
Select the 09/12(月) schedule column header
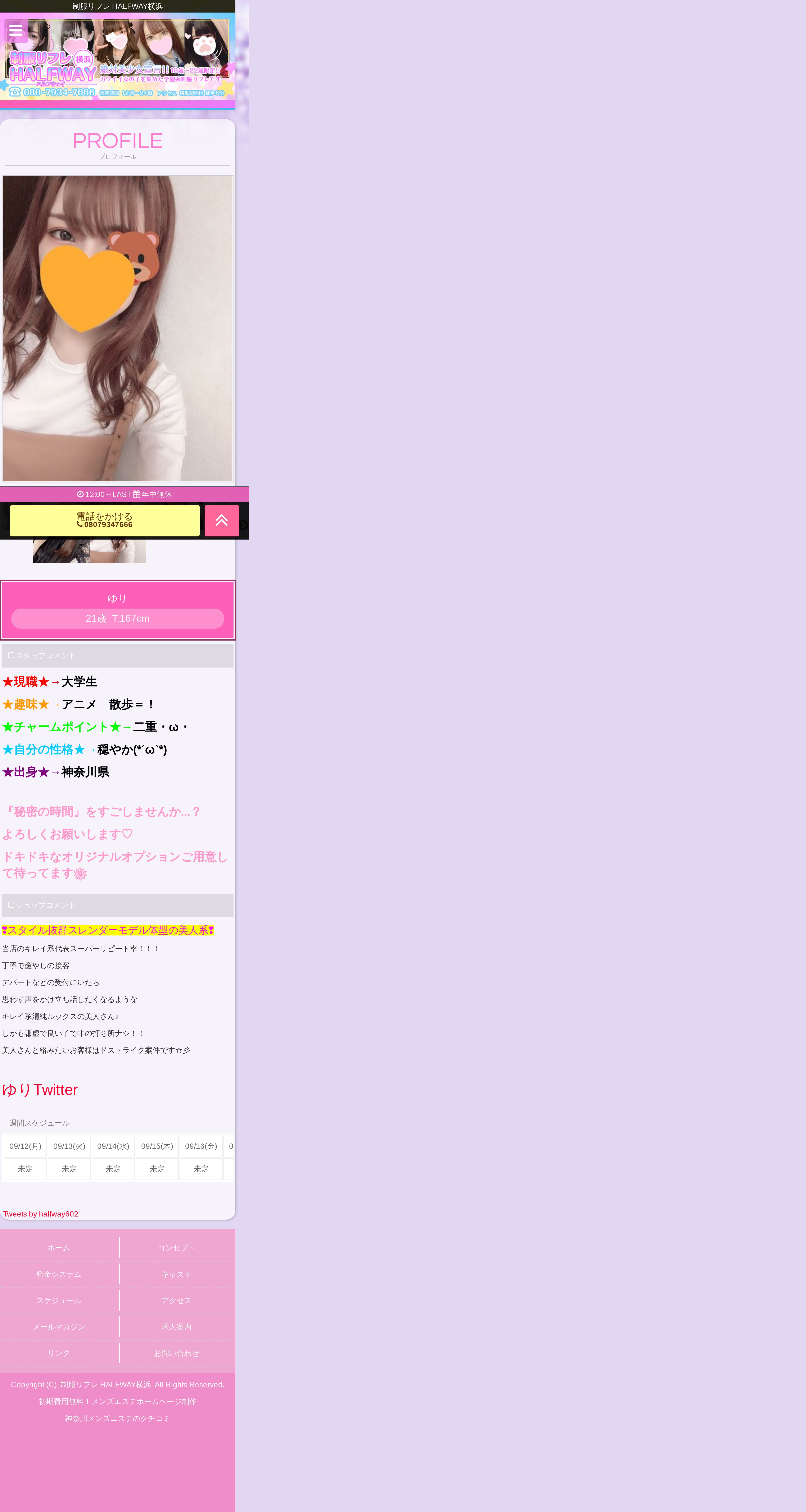tap(25, 1146)
